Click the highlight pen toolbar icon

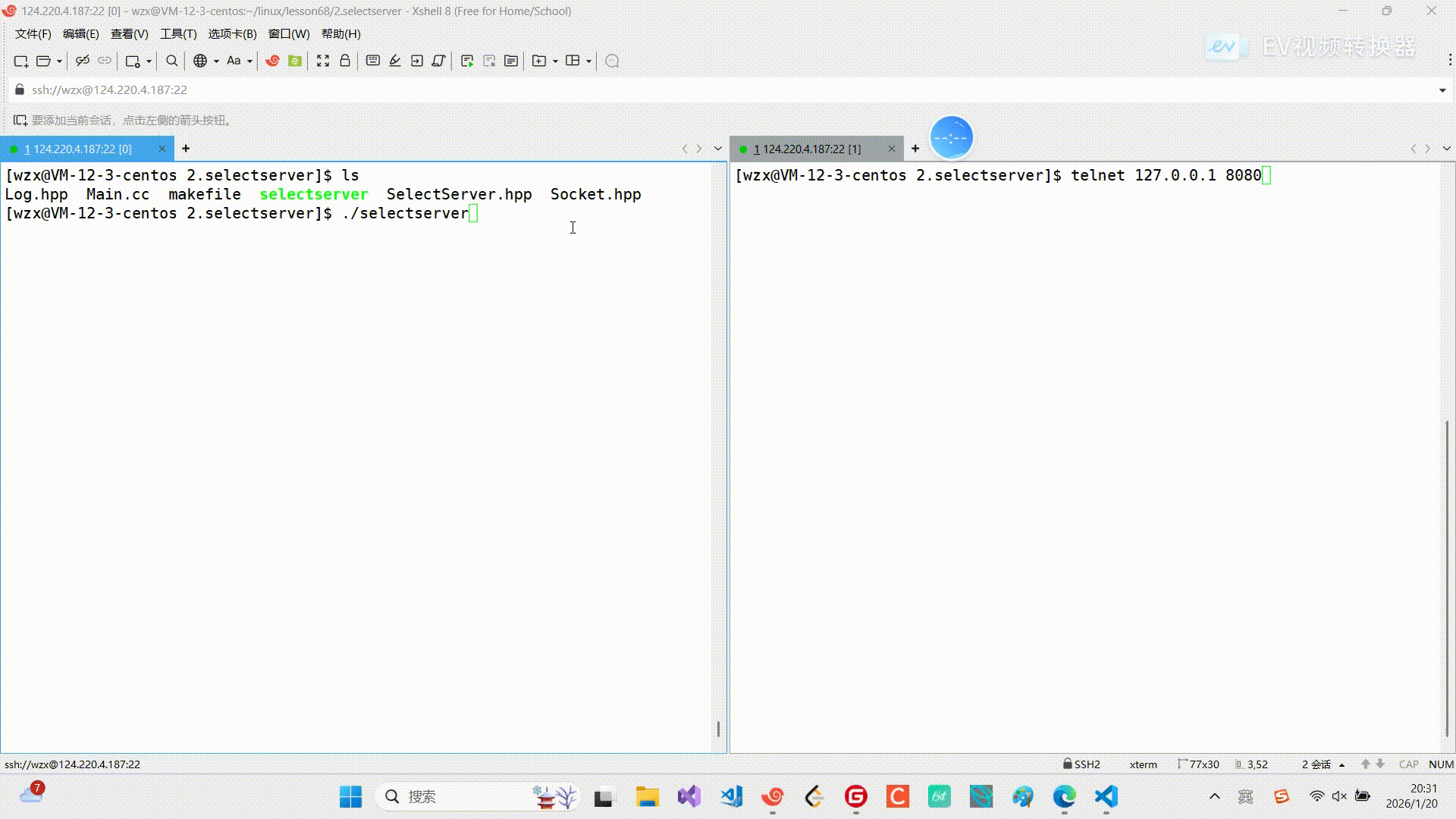pos(395,61)
